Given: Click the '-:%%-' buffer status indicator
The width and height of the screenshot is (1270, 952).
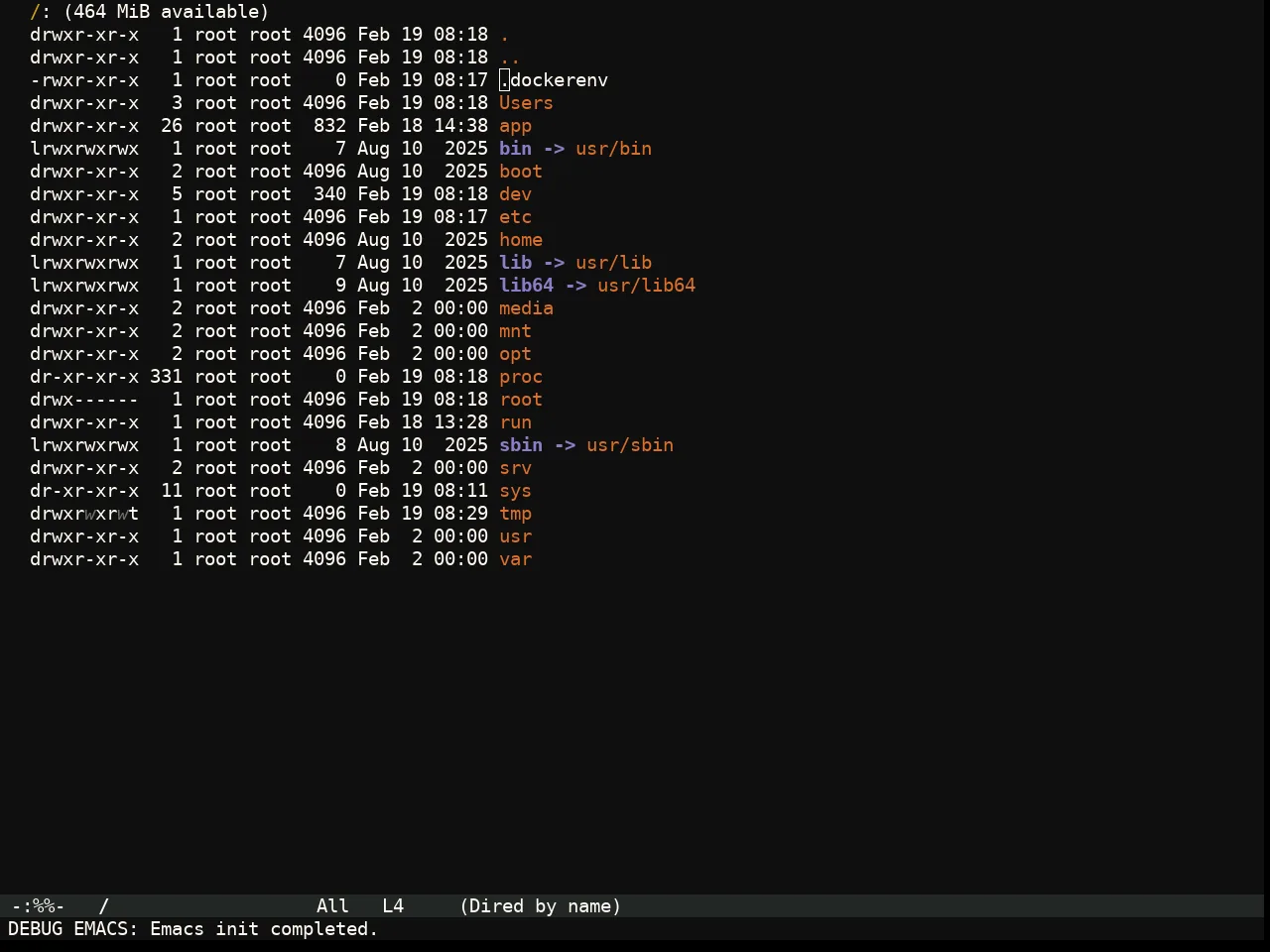Looking at the screenshot, I should (x=38, y=906).
